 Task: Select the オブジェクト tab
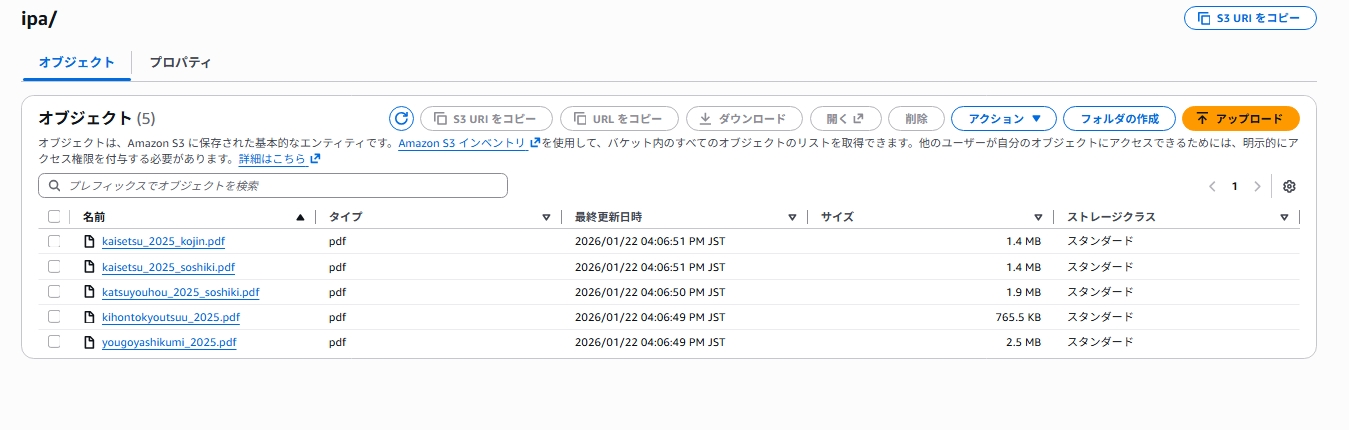[77, 62]
